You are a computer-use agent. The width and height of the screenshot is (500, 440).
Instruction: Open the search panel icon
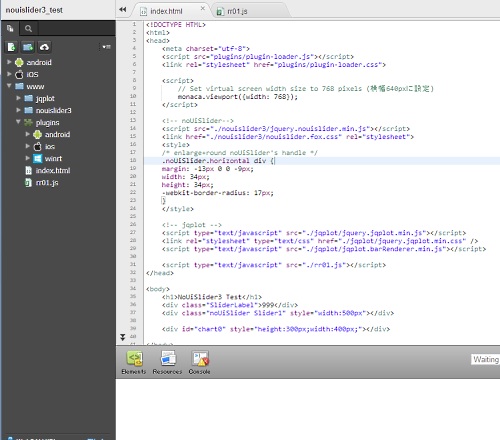[28, 29]
